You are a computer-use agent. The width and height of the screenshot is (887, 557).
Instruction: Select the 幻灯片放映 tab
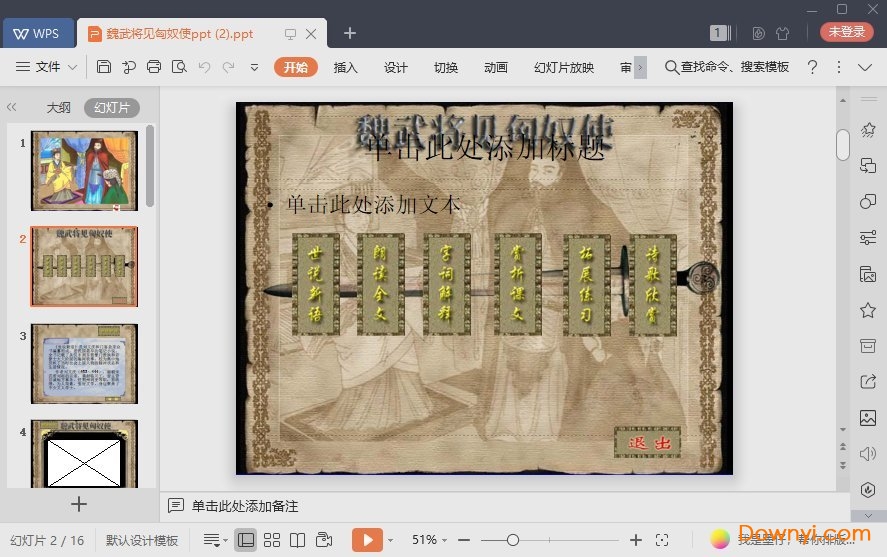[x=564, y=67]
